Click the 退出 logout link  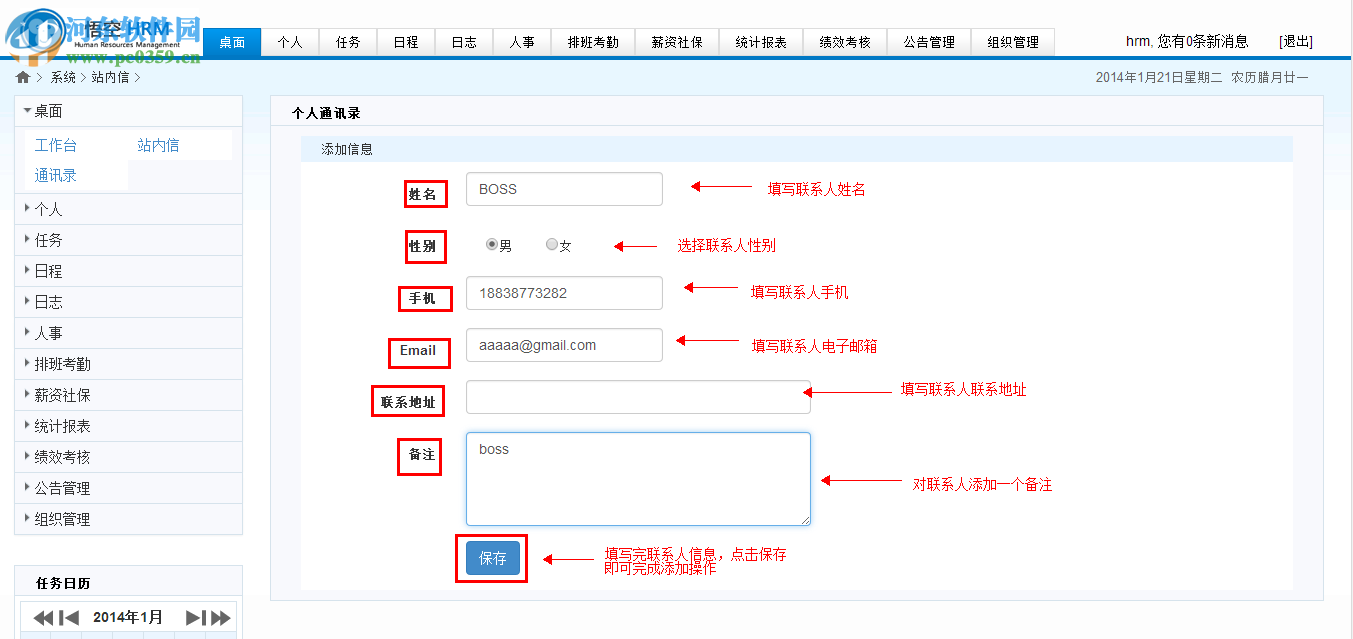click(1295, 41)
